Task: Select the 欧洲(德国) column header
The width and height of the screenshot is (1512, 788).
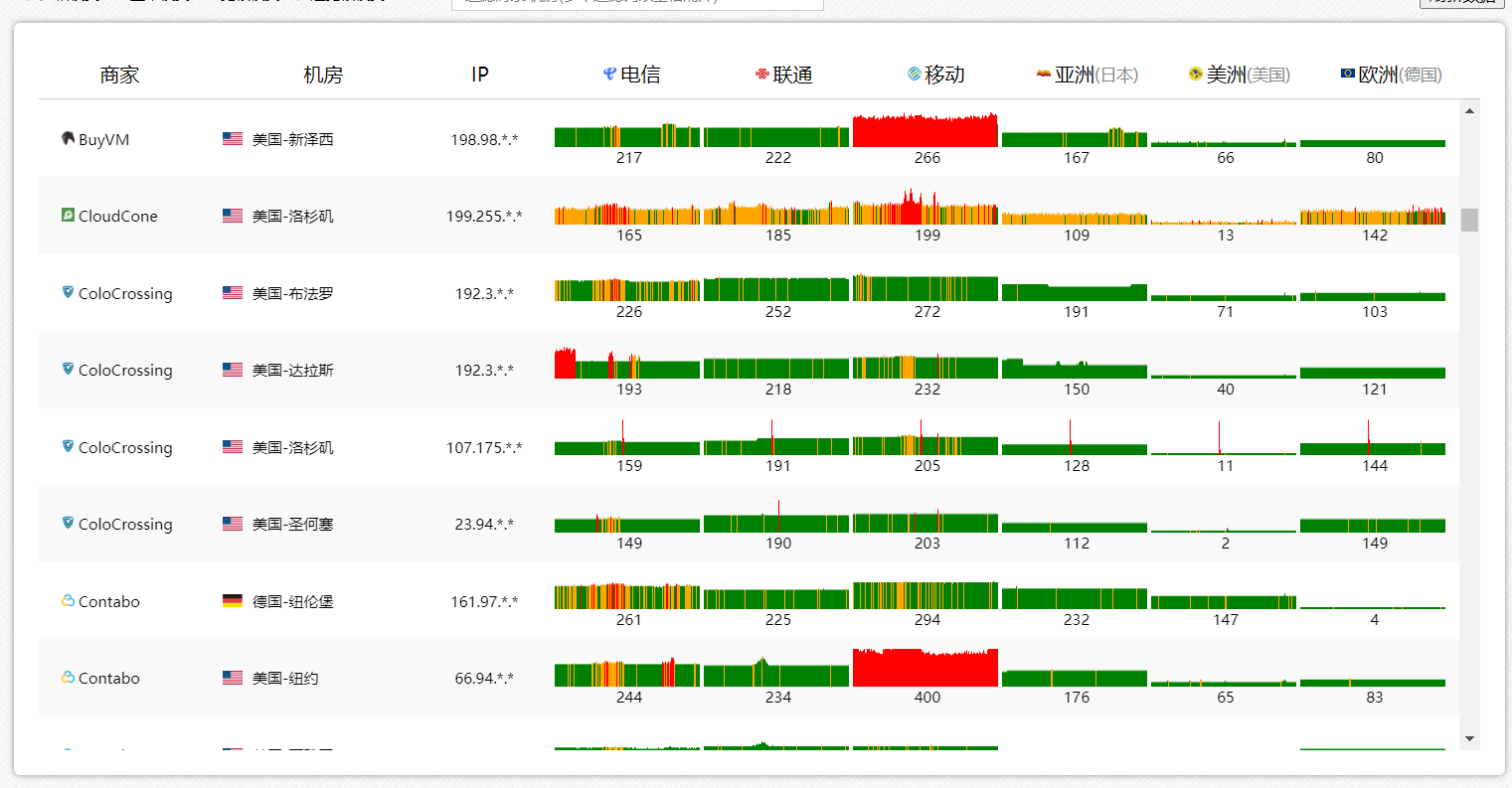Action: click(x=1392, y=75)
